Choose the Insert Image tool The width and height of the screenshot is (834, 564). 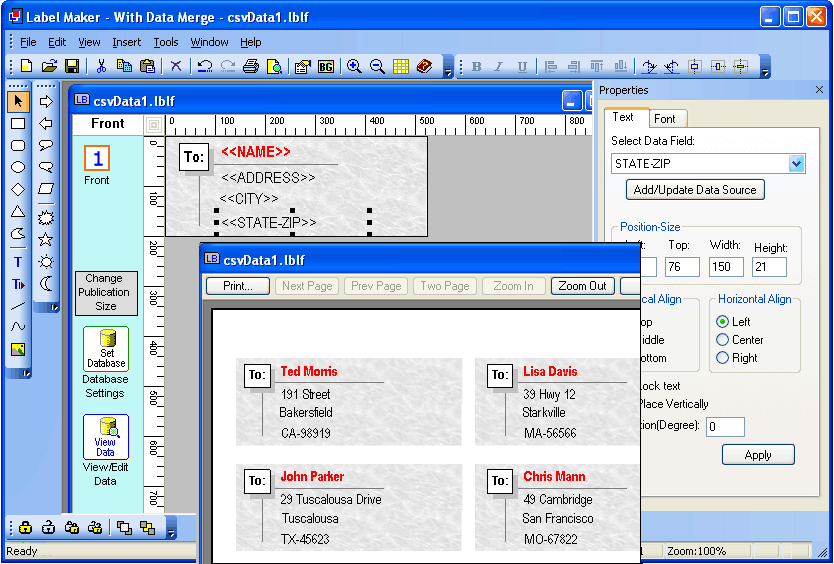click(x=18, y=349)
